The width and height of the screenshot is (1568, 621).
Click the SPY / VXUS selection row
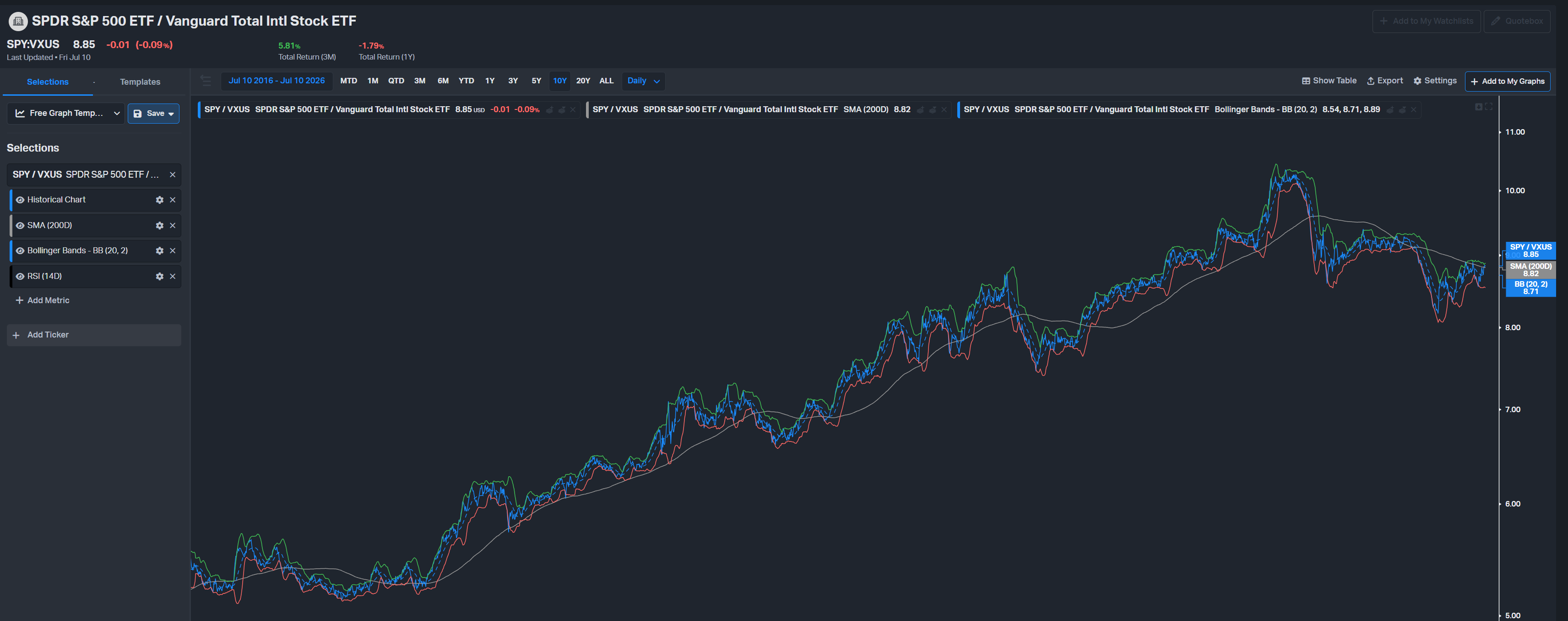coord(94,175)
